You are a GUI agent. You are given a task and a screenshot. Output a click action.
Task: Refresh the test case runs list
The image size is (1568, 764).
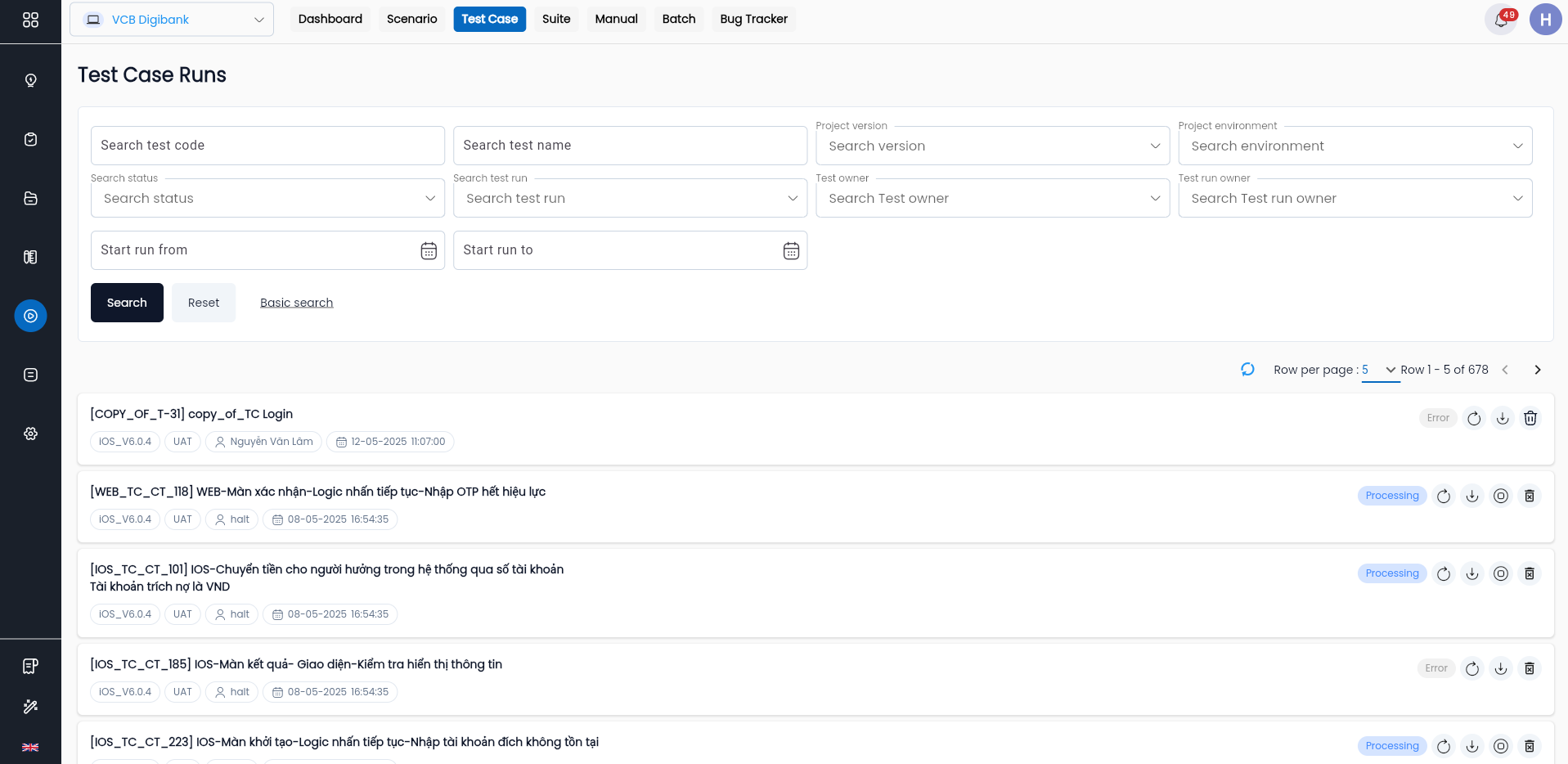tap(1247, 370)
